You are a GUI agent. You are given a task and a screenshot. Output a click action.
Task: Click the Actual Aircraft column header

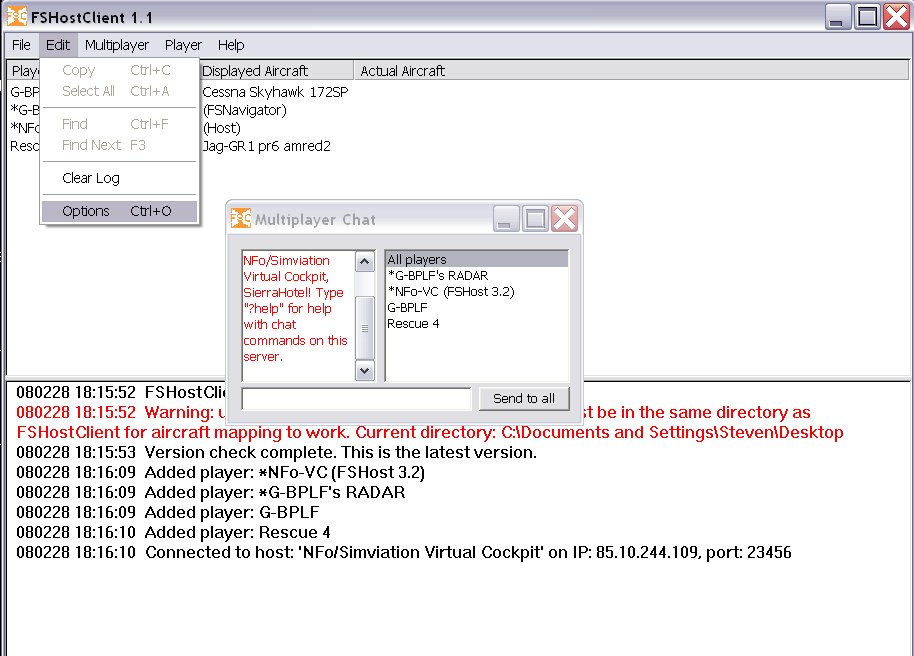coord(403,71)
